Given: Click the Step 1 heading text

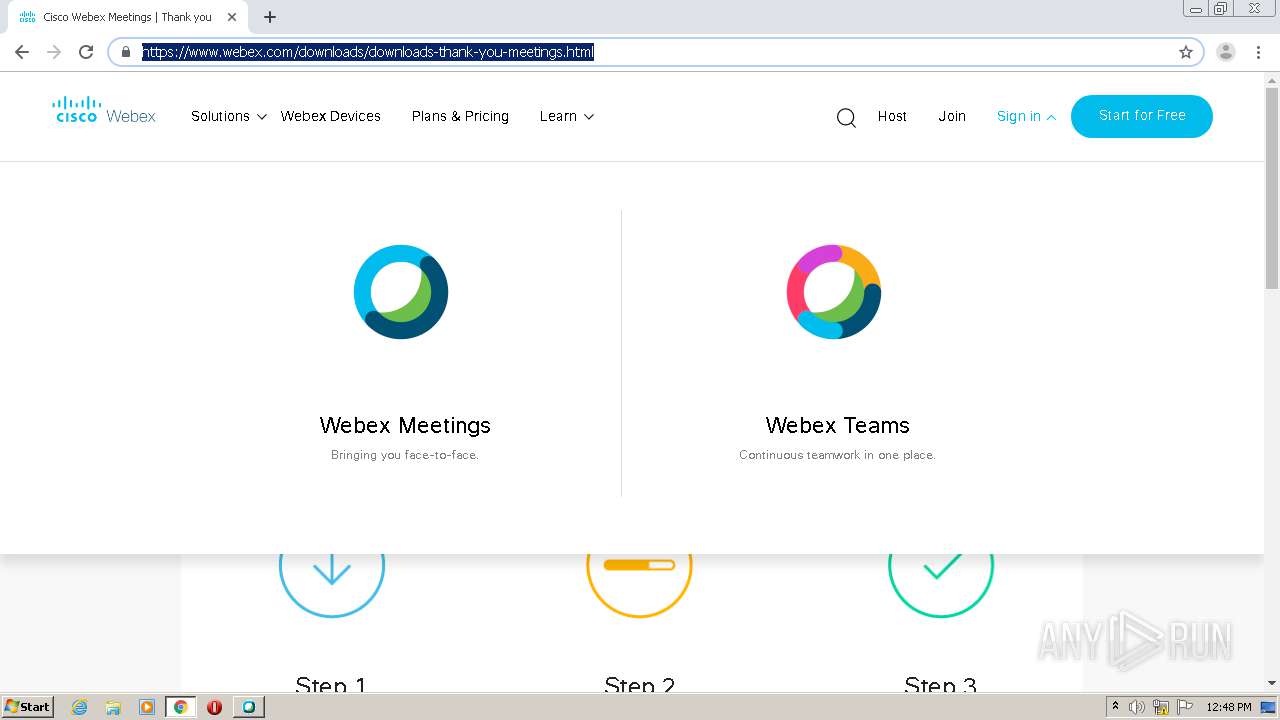Looking at the screenshot, I should click(x=331, y=684).
